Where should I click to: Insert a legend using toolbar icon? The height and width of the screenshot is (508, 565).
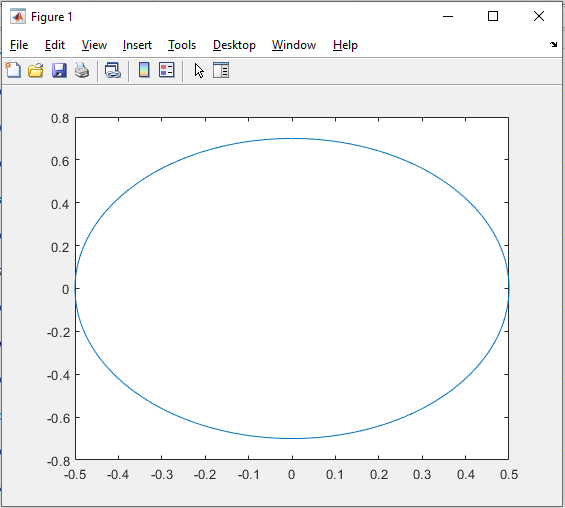tap(167, 70)
